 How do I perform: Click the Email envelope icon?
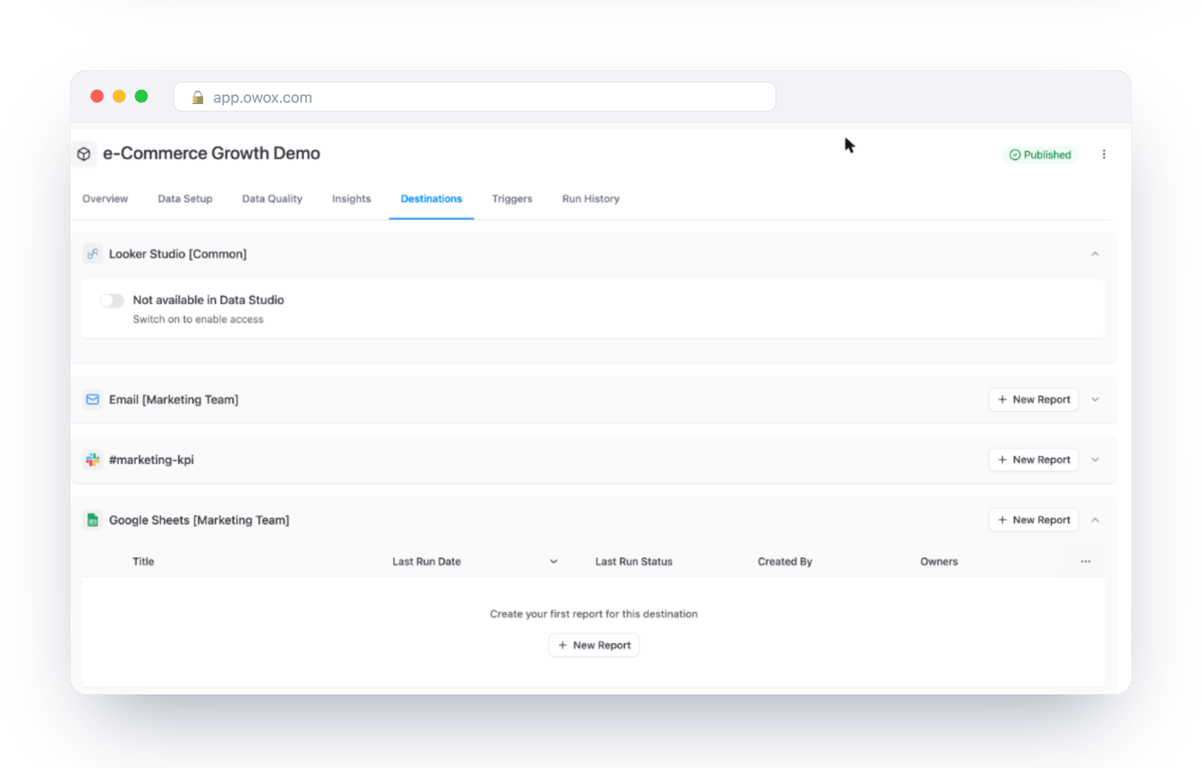click(92, 399)
